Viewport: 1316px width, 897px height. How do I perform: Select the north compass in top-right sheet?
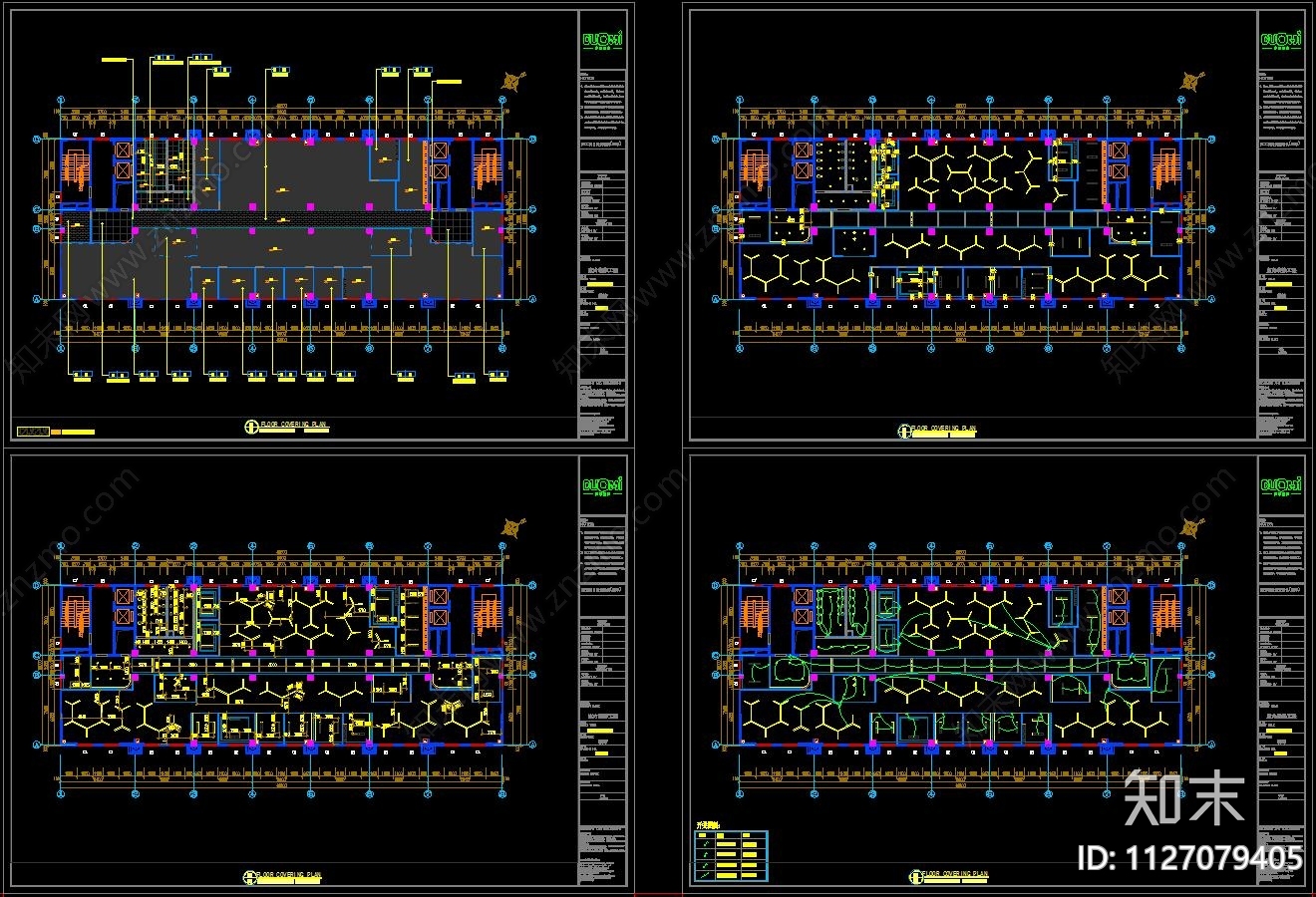tap(1191, 82)
